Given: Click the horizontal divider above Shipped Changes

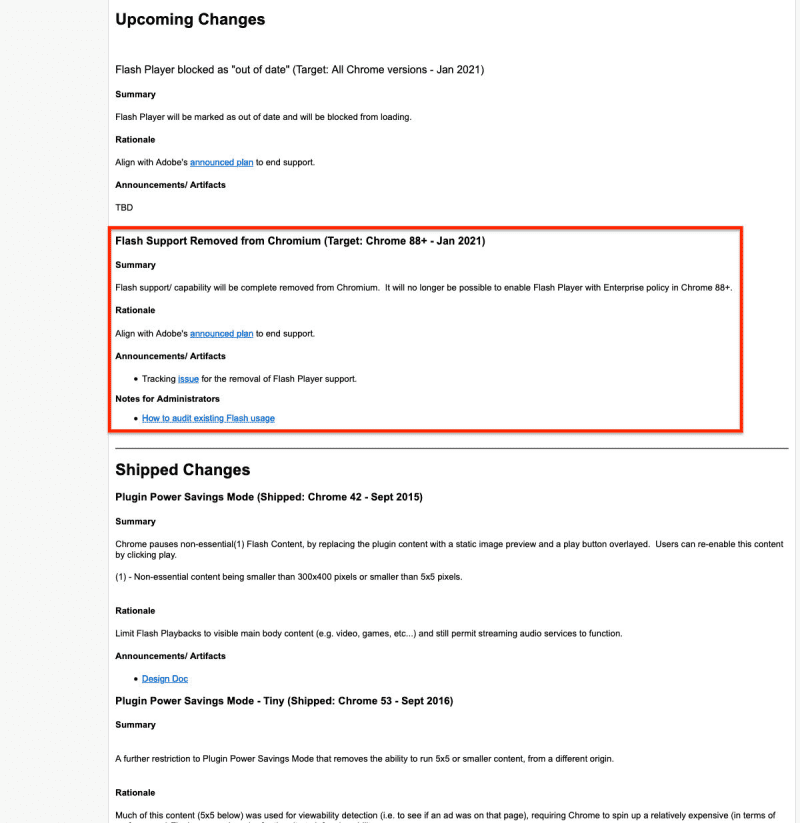Looking at the screenshot, I should [450, 448].
